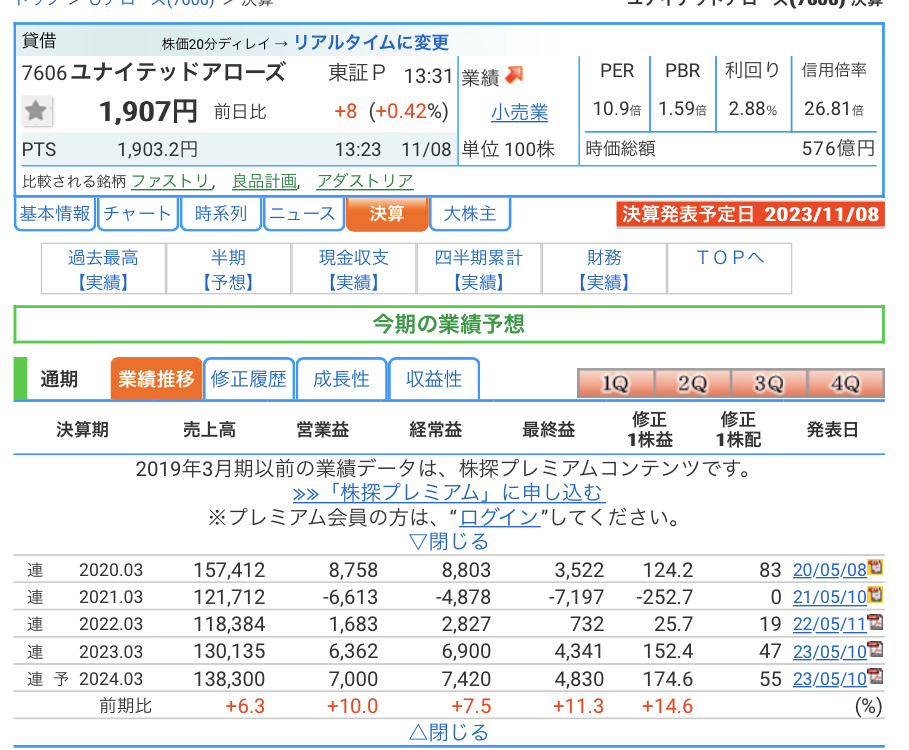Select the 業績推移 tab
909x750 pixels.
[x=157, y=379]
